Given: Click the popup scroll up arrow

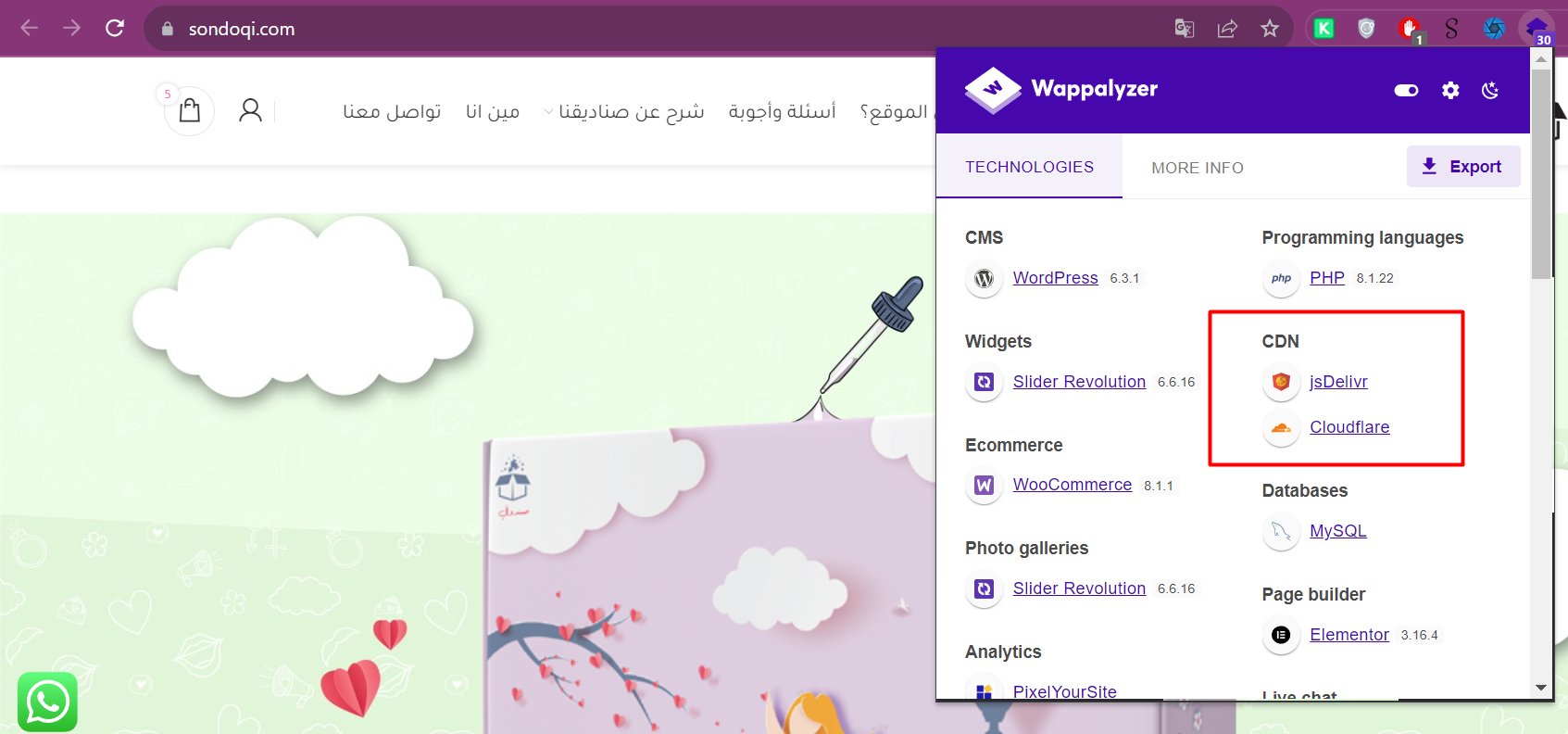Looking at the screenshot, I should pyautogui.click(x=1541, y=58).
